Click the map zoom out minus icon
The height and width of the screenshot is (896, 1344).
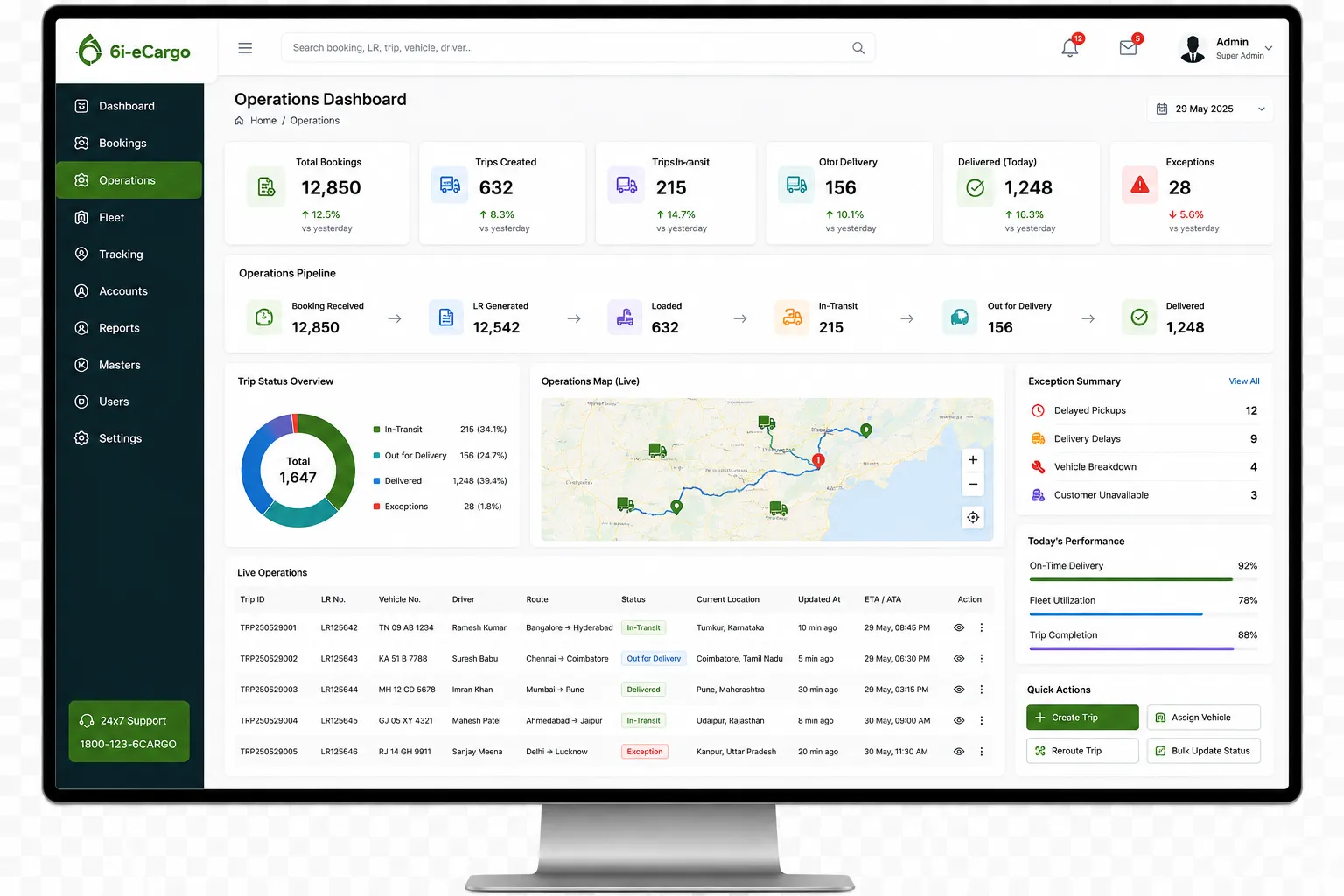point(973,485)
